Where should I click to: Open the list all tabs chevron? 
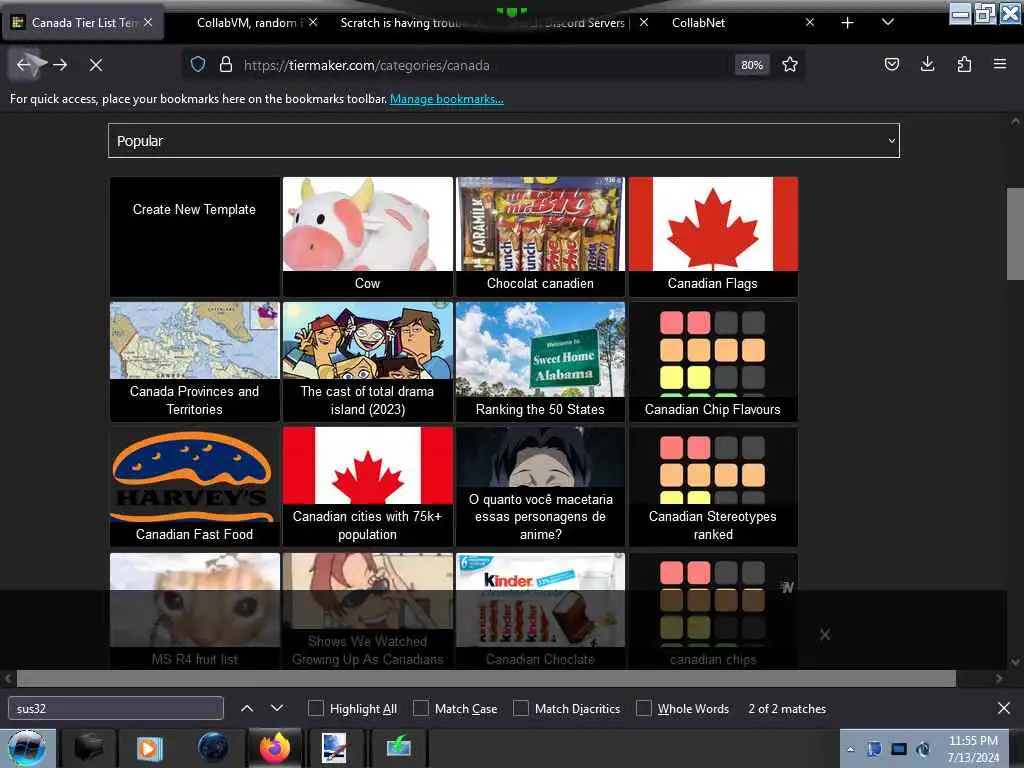click(888, 23)
